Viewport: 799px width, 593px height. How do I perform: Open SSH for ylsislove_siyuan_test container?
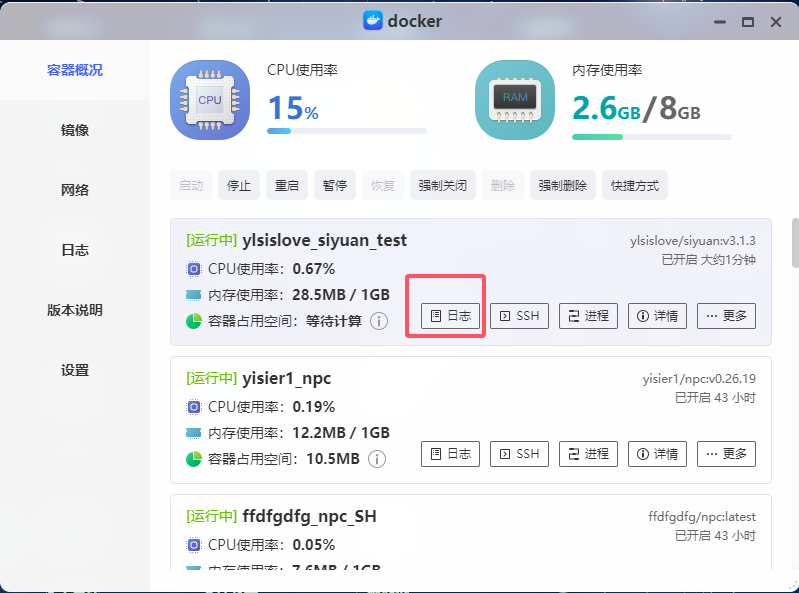[x=519, y=316]
